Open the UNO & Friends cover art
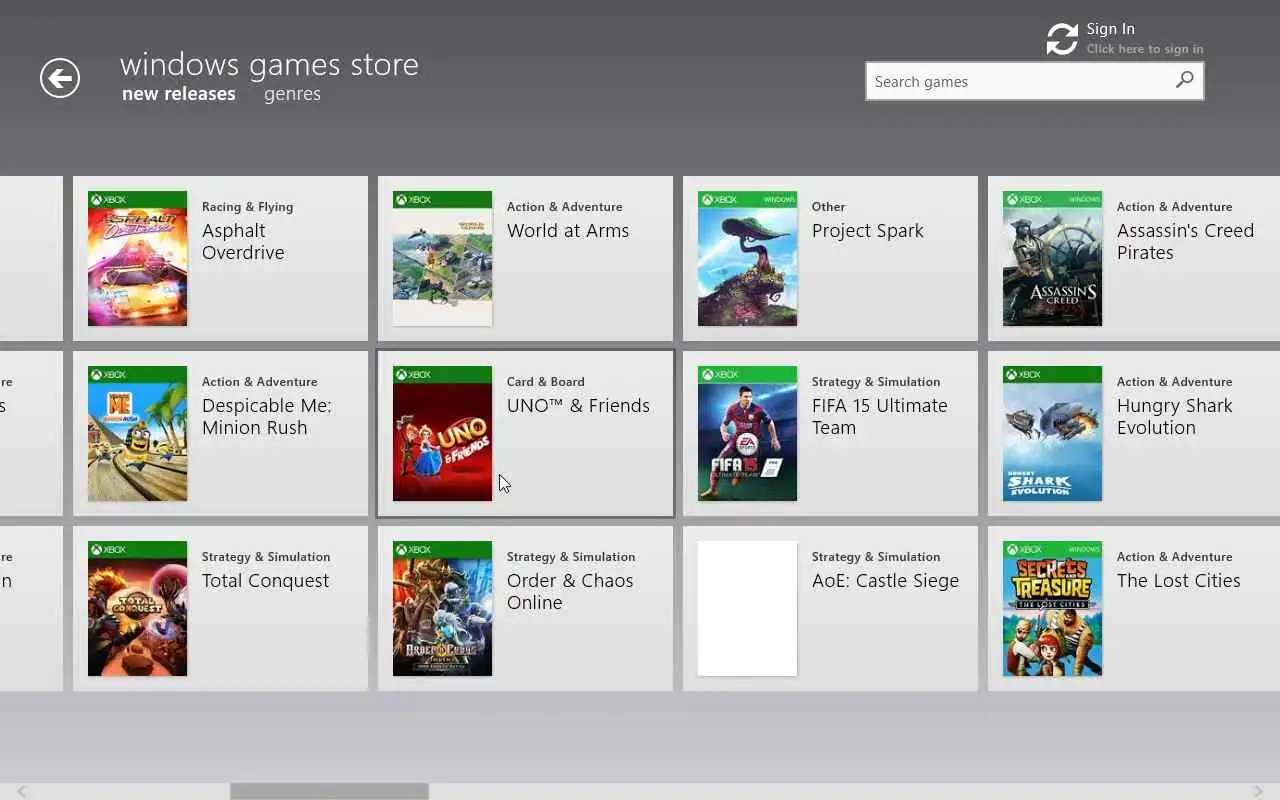 442,433
